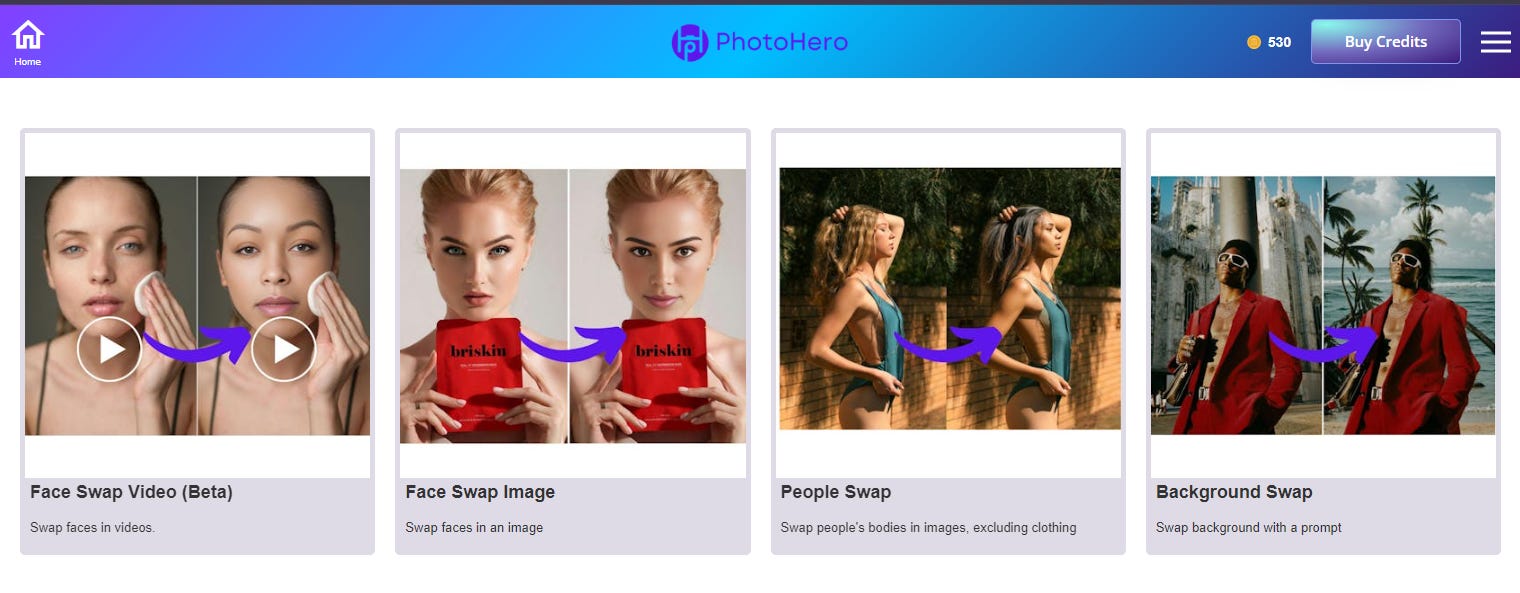1520x593 pixels.
Task: Click the Buy Credits button
Action: tap(1386, 41)
